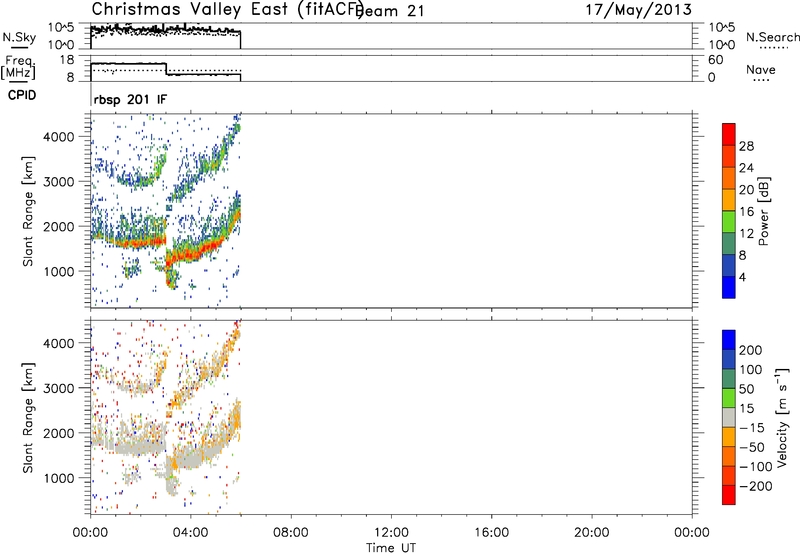Image resolution: width=800 pixels, height=554 pixels.
Task: Click the 'N.Sky' legend label
Action: pos(19,37)
